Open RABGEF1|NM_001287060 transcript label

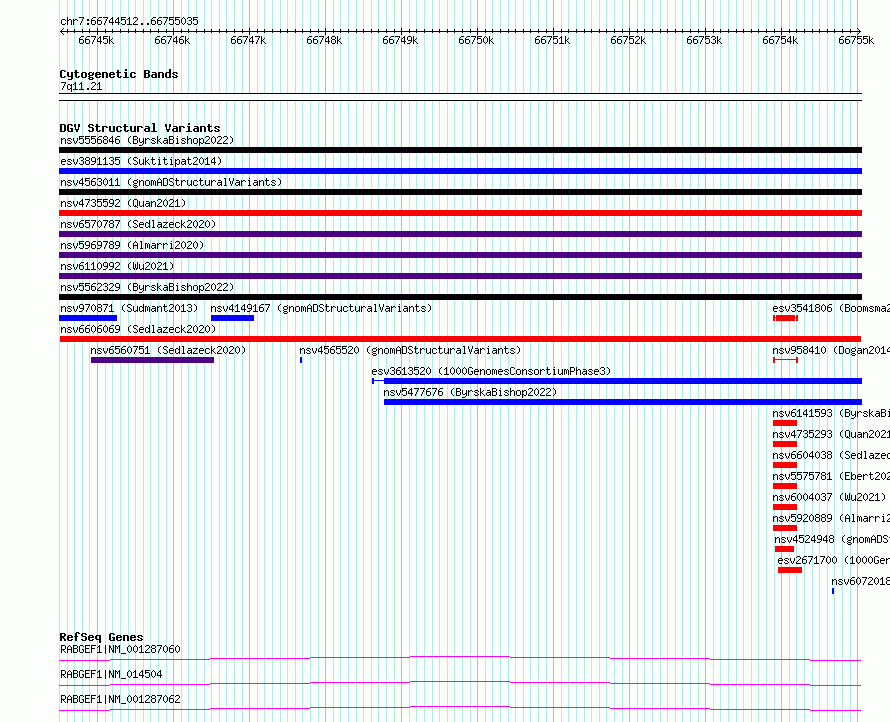click(120, 649)
